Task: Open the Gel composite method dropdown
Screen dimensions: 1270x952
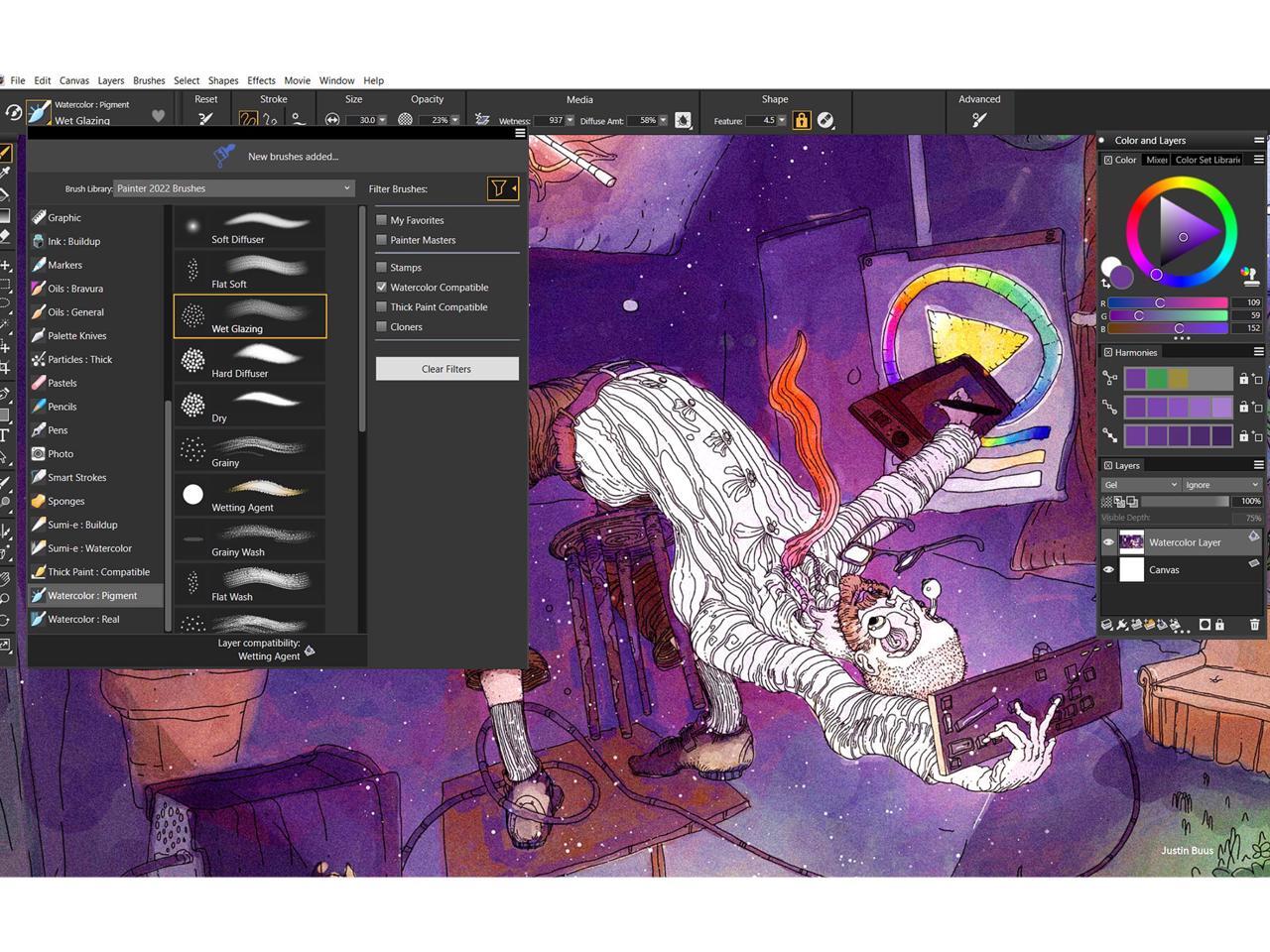Action: click(1140, 485)
